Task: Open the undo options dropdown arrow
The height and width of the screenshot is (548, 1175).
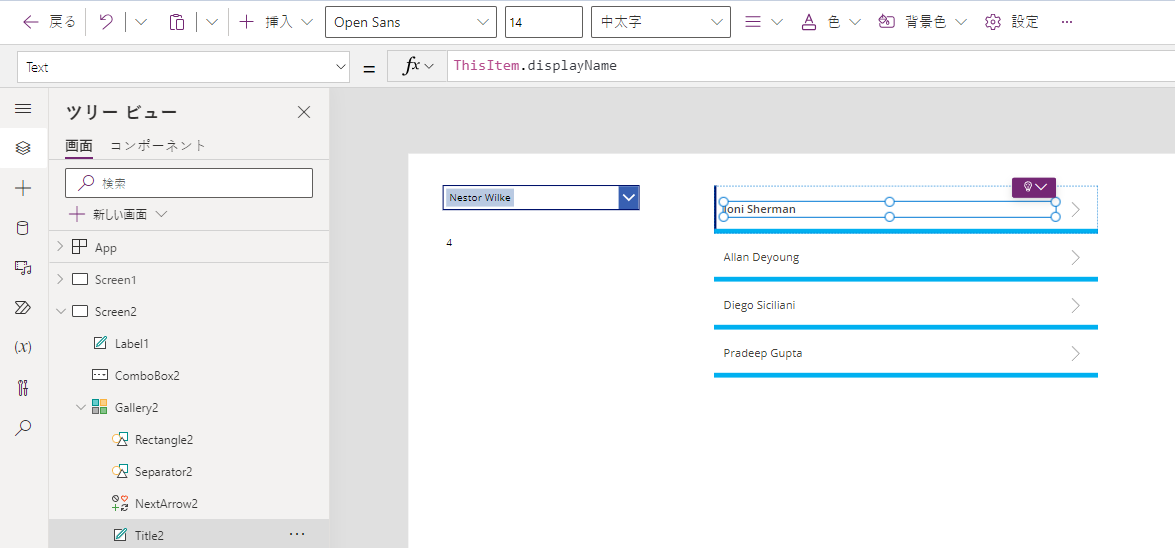Action: point(141,22)
